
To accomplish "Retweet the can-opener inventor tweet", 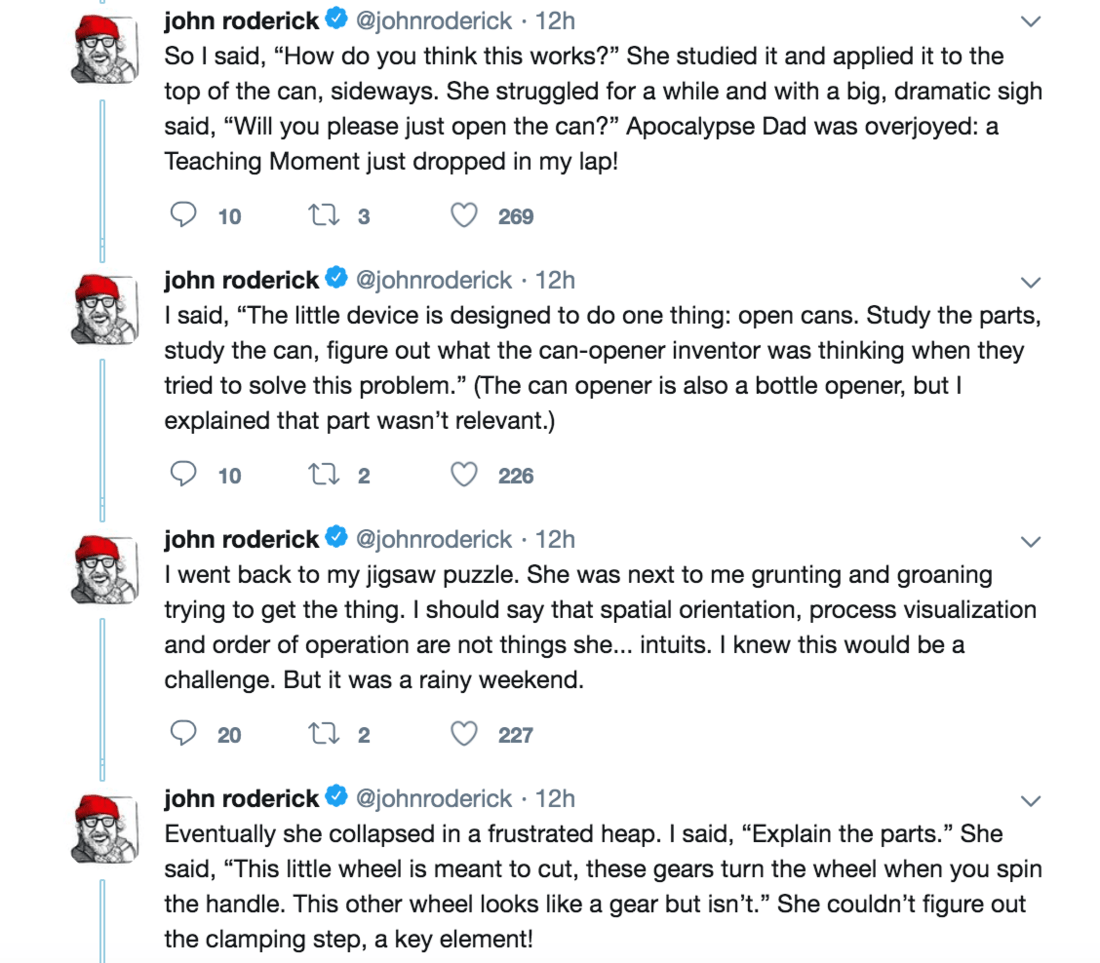I will (x=324, y=475).
